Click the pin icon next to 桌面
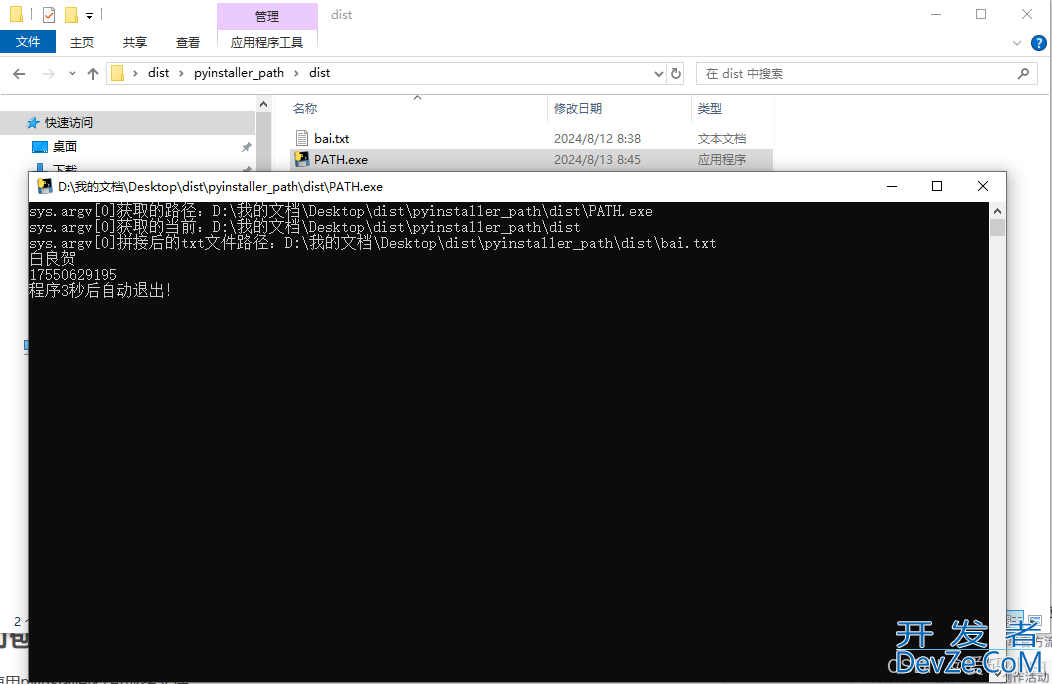This screenshot has height=684, width=1052. point(246,147)
